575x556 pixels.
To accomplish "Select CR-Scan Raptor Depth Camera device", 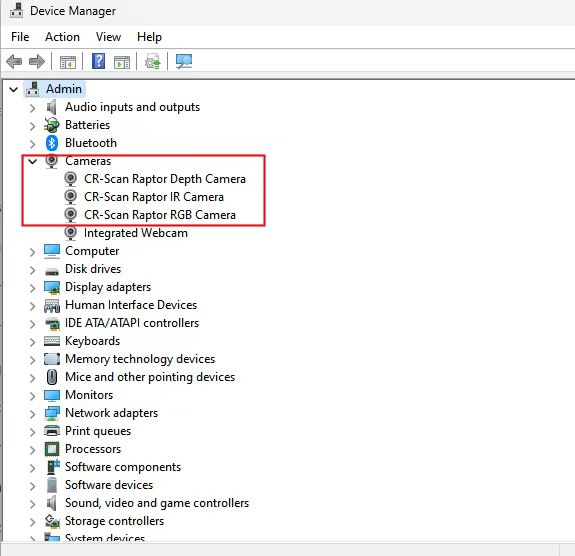I will (165, 179).
